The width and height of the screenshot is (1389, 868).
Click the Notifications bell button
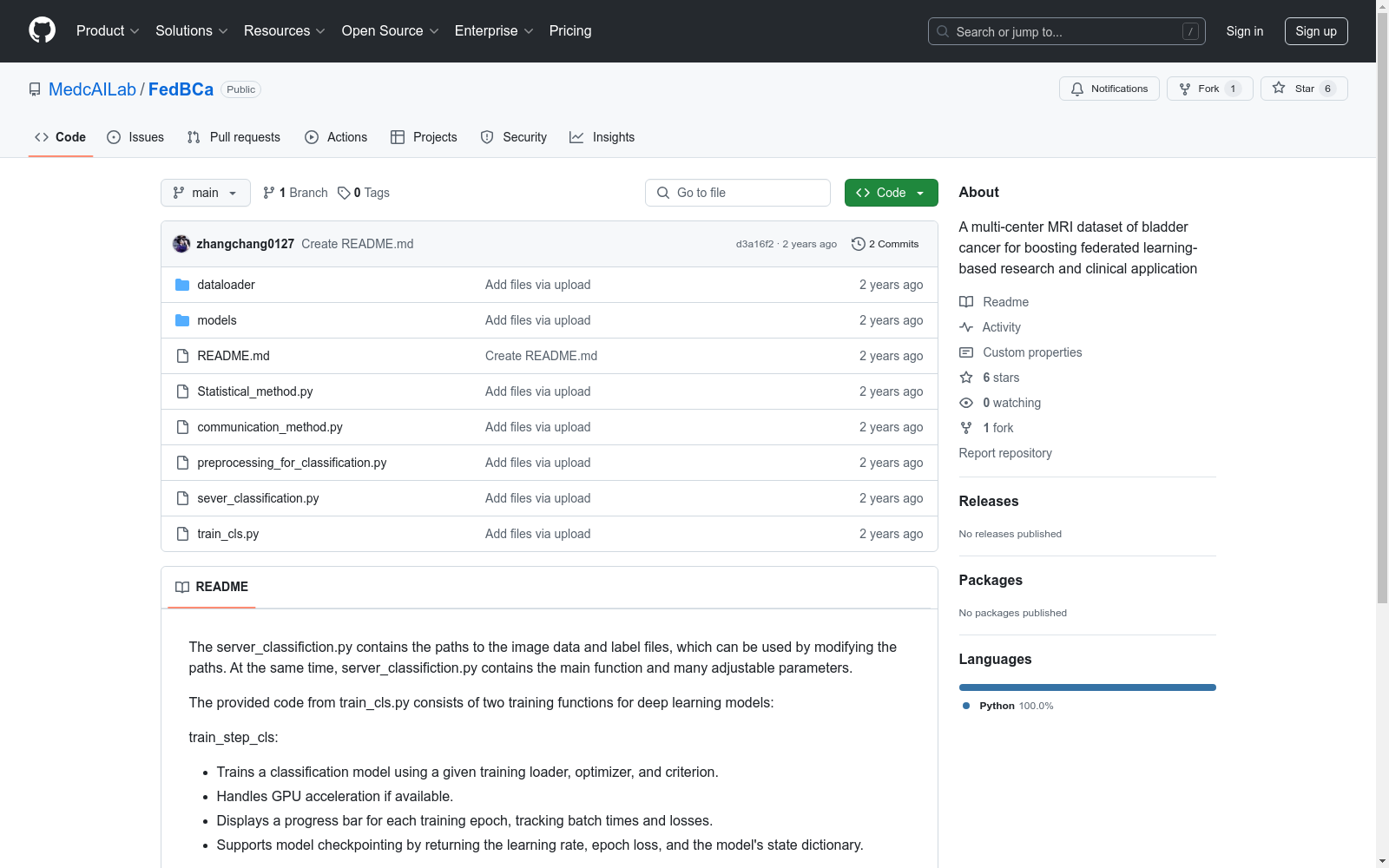click(x=1109, y=89)
